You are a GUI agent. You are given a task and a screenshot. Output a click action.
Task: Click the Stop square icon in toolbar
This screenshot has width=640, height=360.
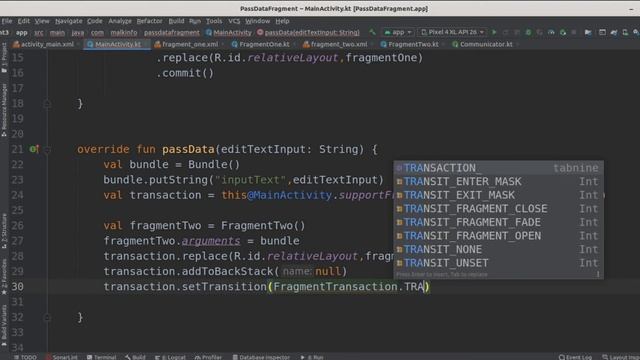(574, 32)
